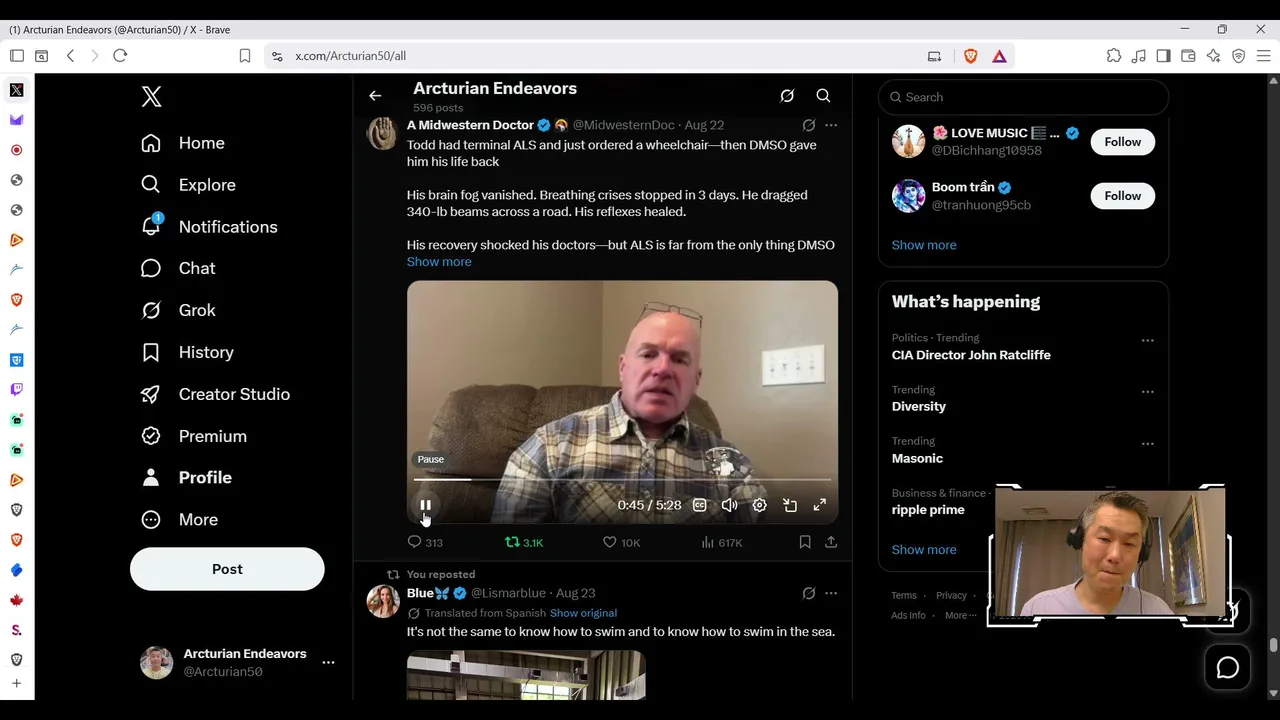Ask Grok about the Blue post
Screen dimensions: 1280x720
809,593
